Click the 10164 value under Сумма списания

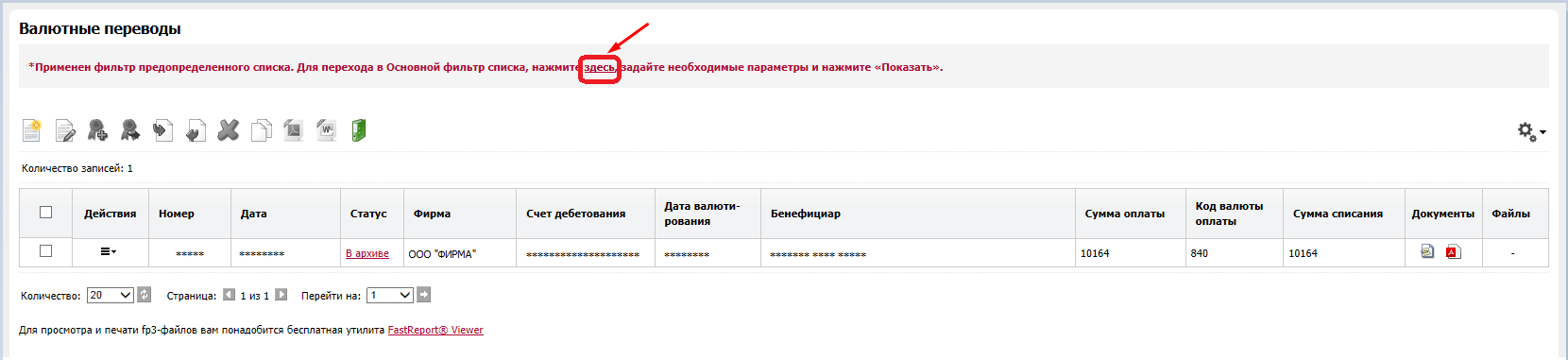coord(1303,253)
